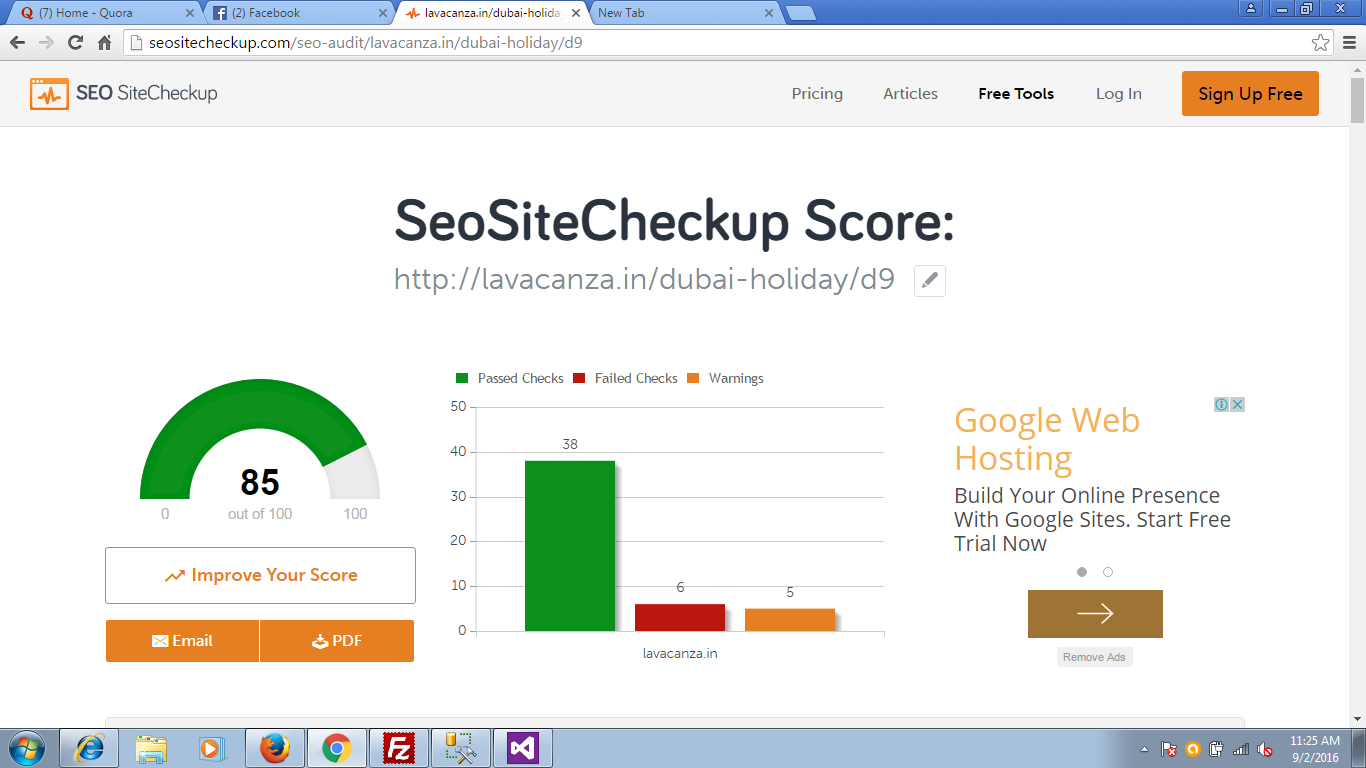Select the first ad carousel dot
Image resolution: width=1366 pixels, height=768 pixels.
[x=1082, y=572]
